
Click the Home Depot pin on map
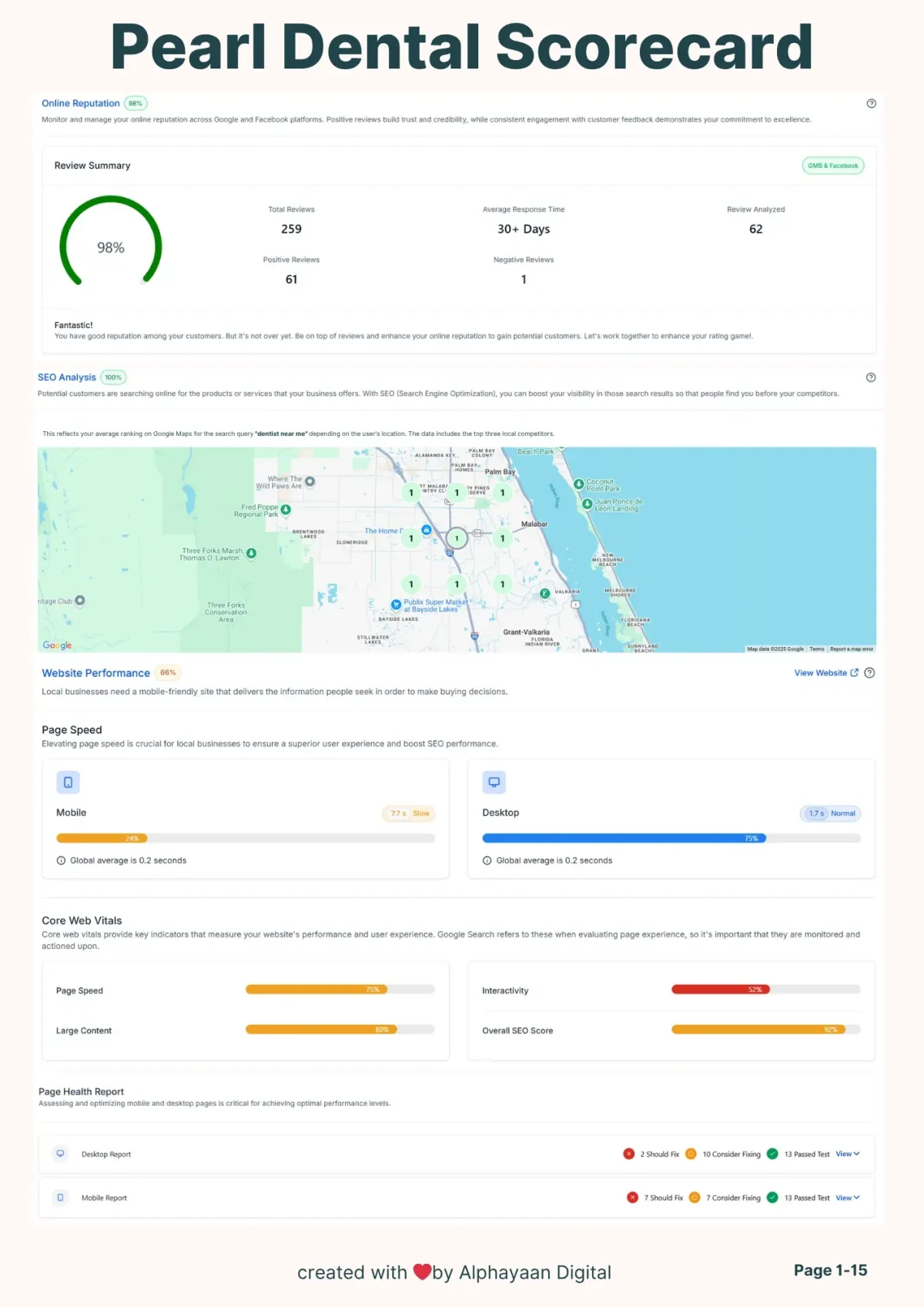[x=427, y=530]
